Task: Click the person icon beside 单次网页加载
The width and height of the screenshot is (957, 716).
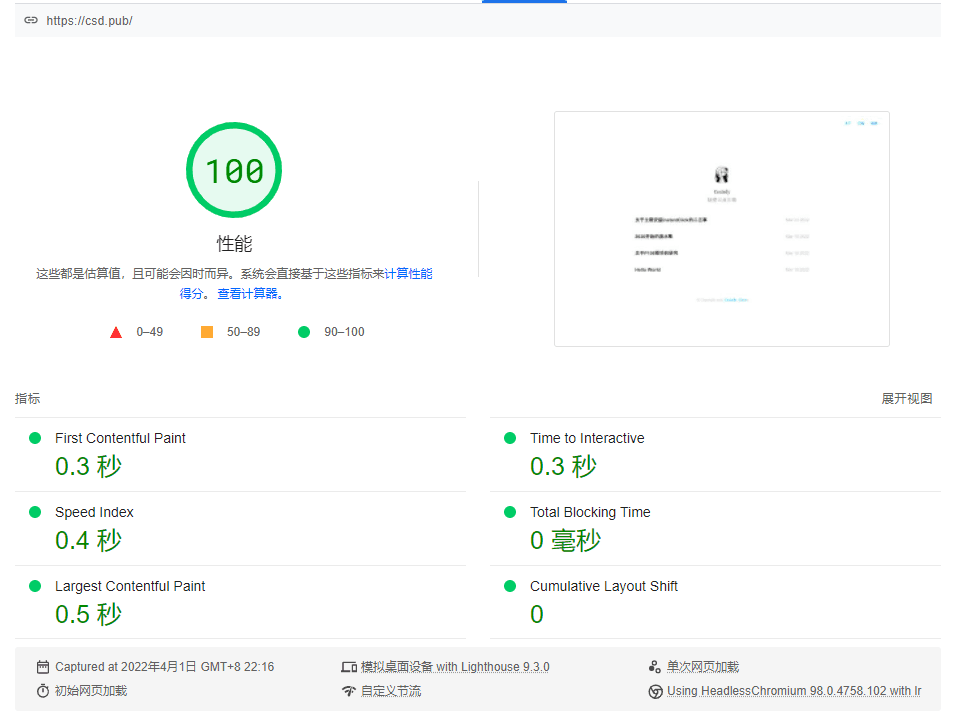Action: 656,666
